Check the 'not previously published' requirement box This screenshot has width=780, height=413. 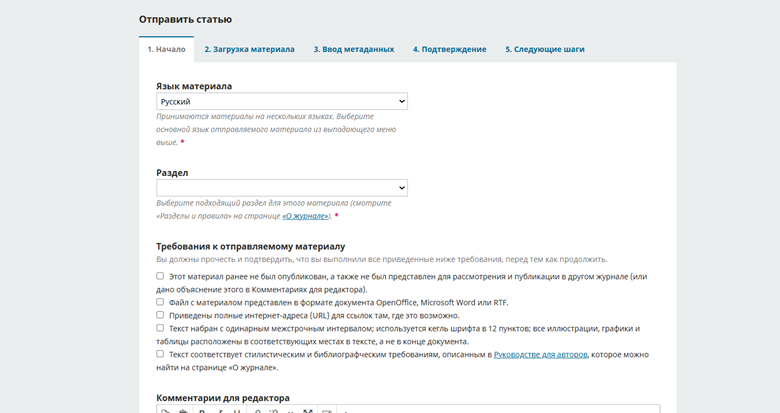161,276
